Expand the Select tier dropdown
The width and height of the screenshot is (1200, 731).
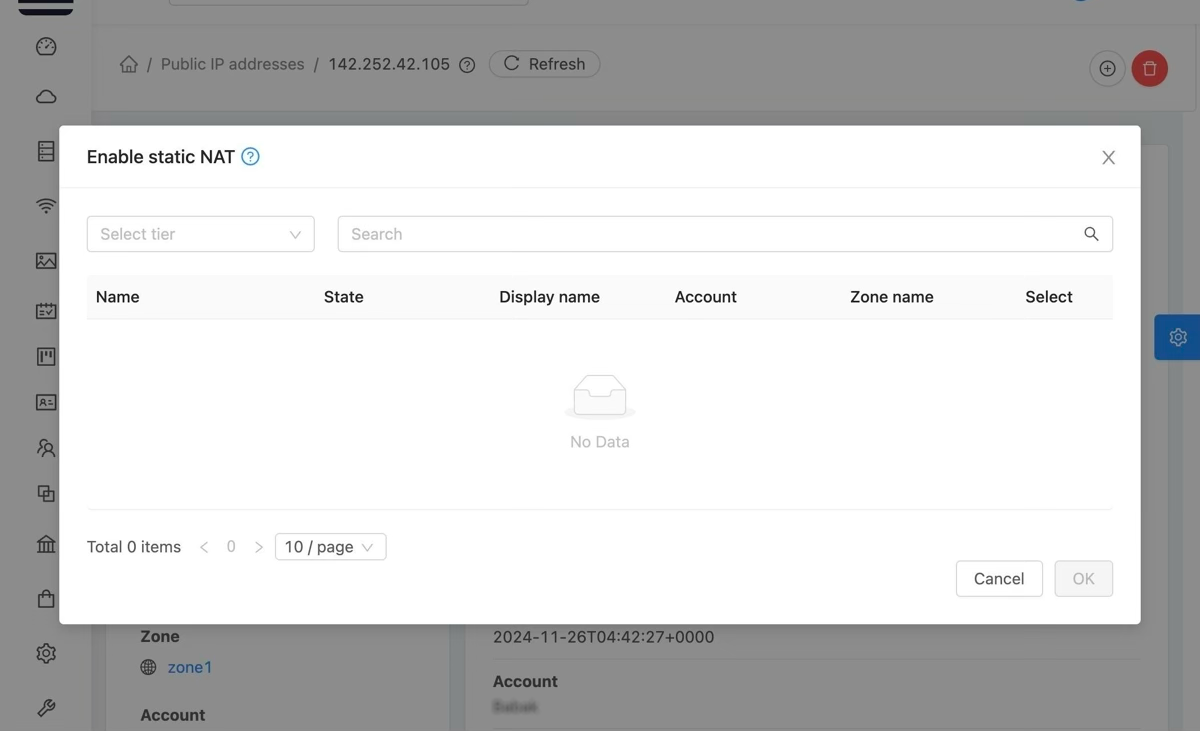click(x=200, y=234)
